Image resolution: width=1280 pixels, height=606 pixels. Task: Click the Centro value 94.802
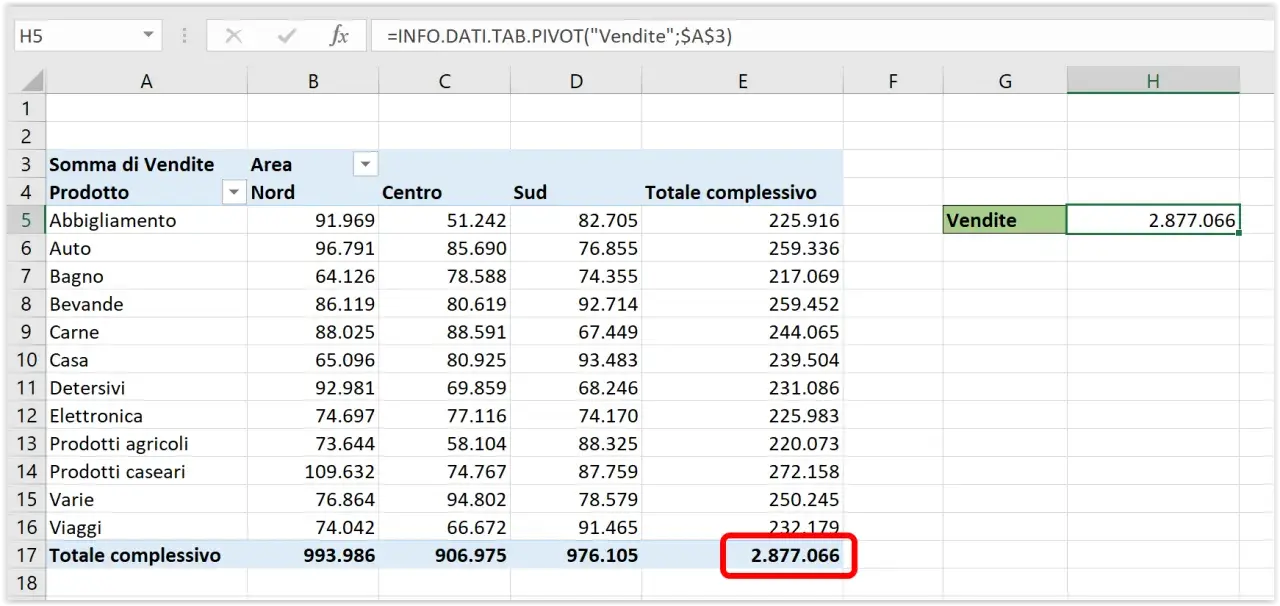point(476,499)
